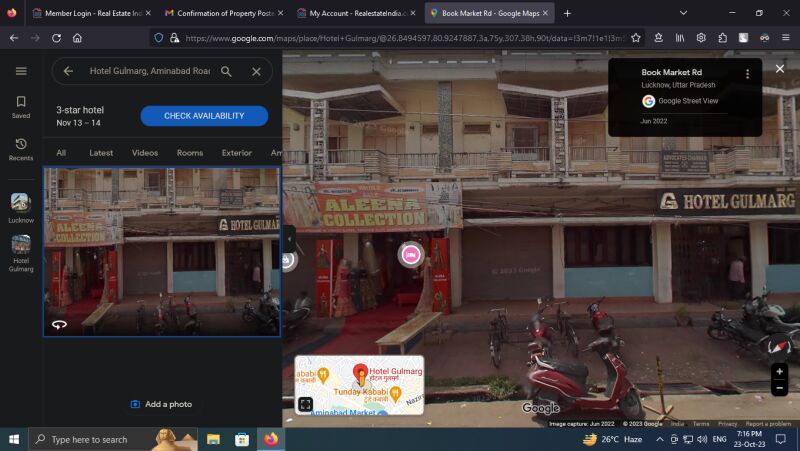
Task: Open File Explorer from taskbar
Action: pyautogui.click(x=213, y=439)
